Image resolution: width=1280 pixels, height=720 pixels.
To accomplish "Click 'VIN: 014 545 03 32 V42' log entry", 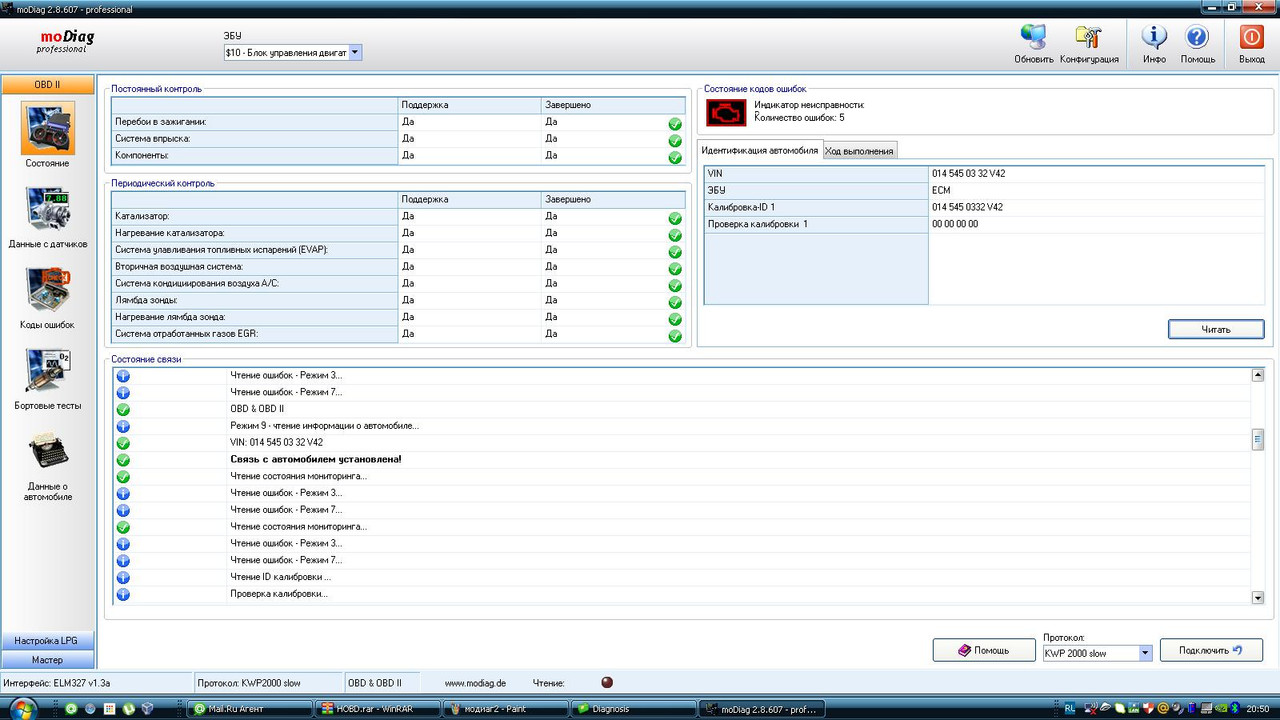I will tap(277, 443).
